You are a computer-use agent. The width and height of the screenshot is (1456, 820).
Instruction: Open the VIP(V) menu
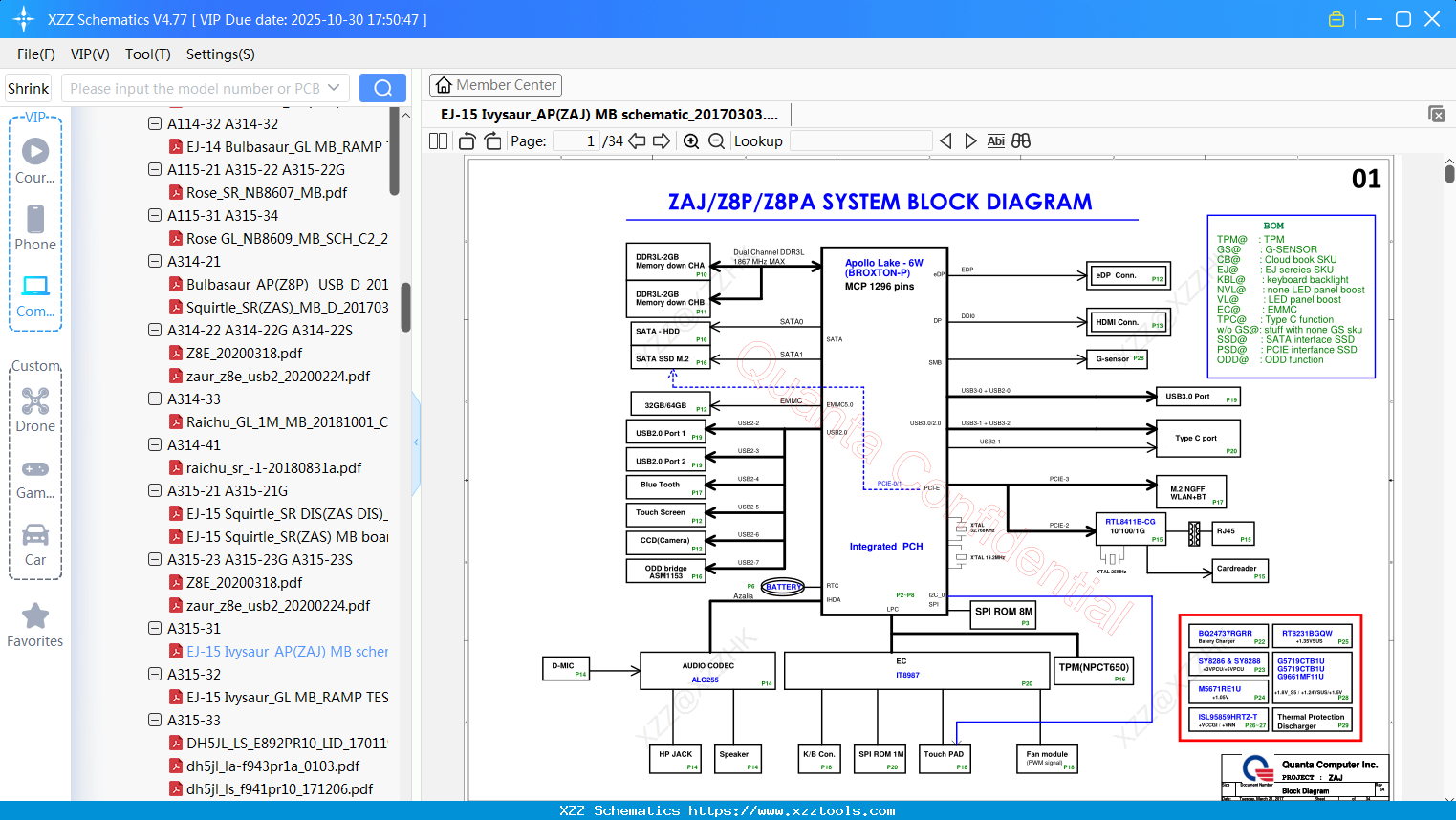[90, 54]
